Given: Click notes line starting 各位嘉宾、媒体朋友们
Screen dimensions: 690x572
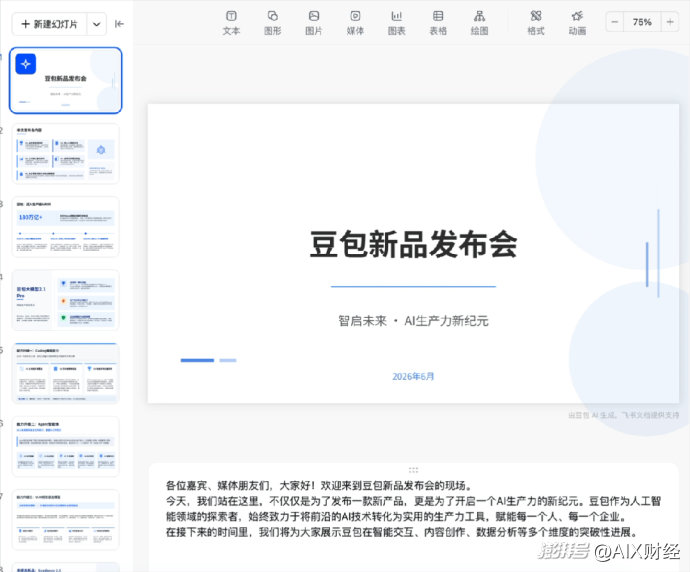Looking at the screenshot, I should coord(319,486).
